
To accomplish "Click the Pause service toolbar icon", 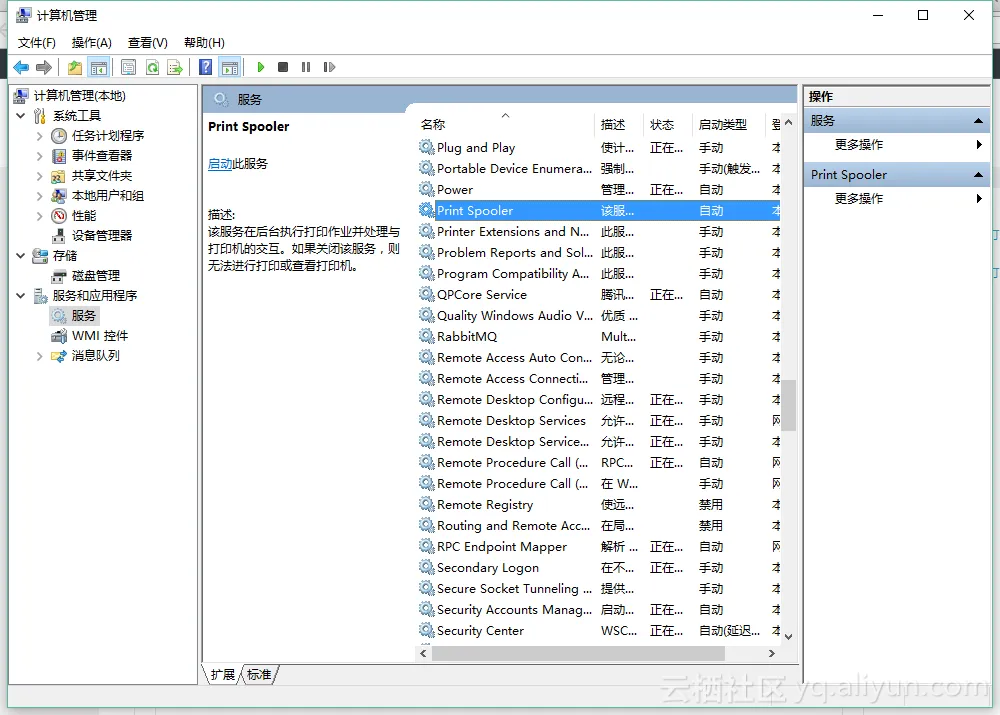I will coord(306,67).
